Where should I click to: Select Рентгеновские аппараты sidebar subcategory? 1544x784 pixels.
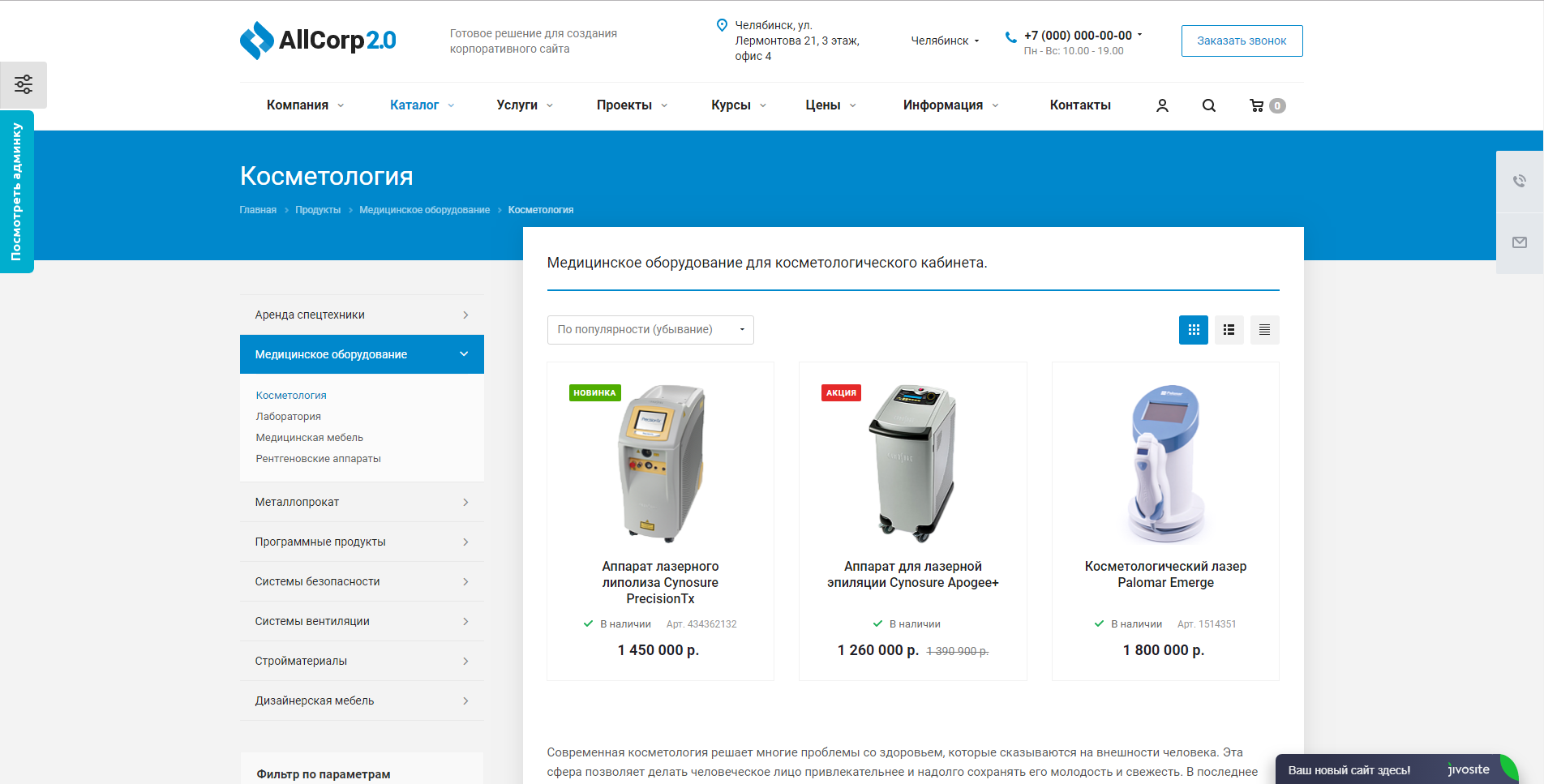[x=318, y=459]
